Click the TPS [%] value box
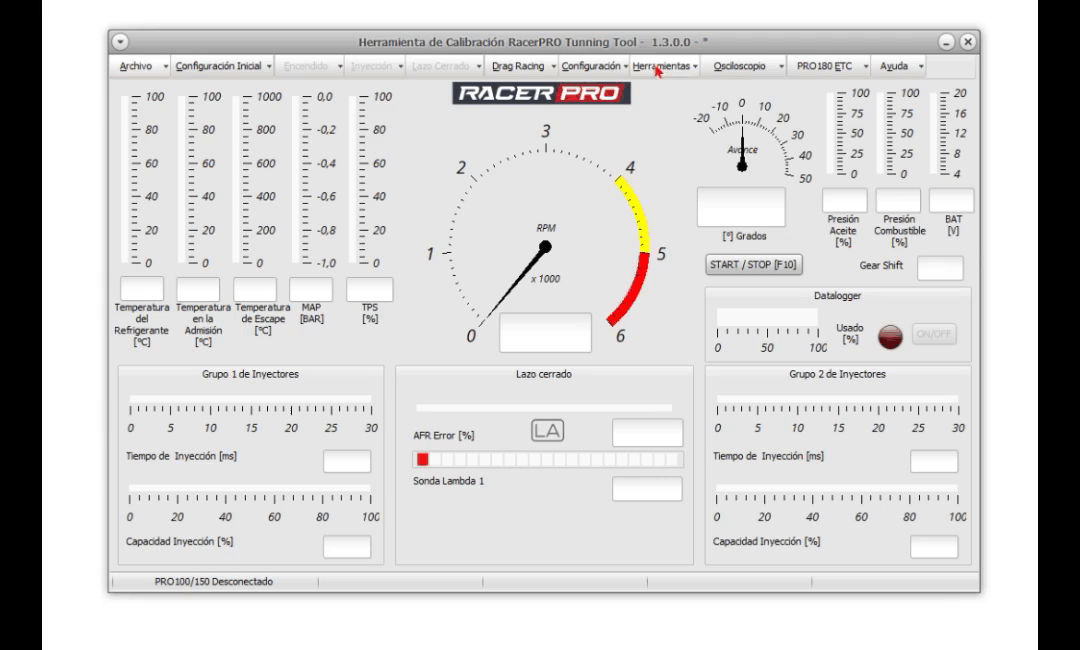The height and width of the screenshot is (650, 1080). 370,289
